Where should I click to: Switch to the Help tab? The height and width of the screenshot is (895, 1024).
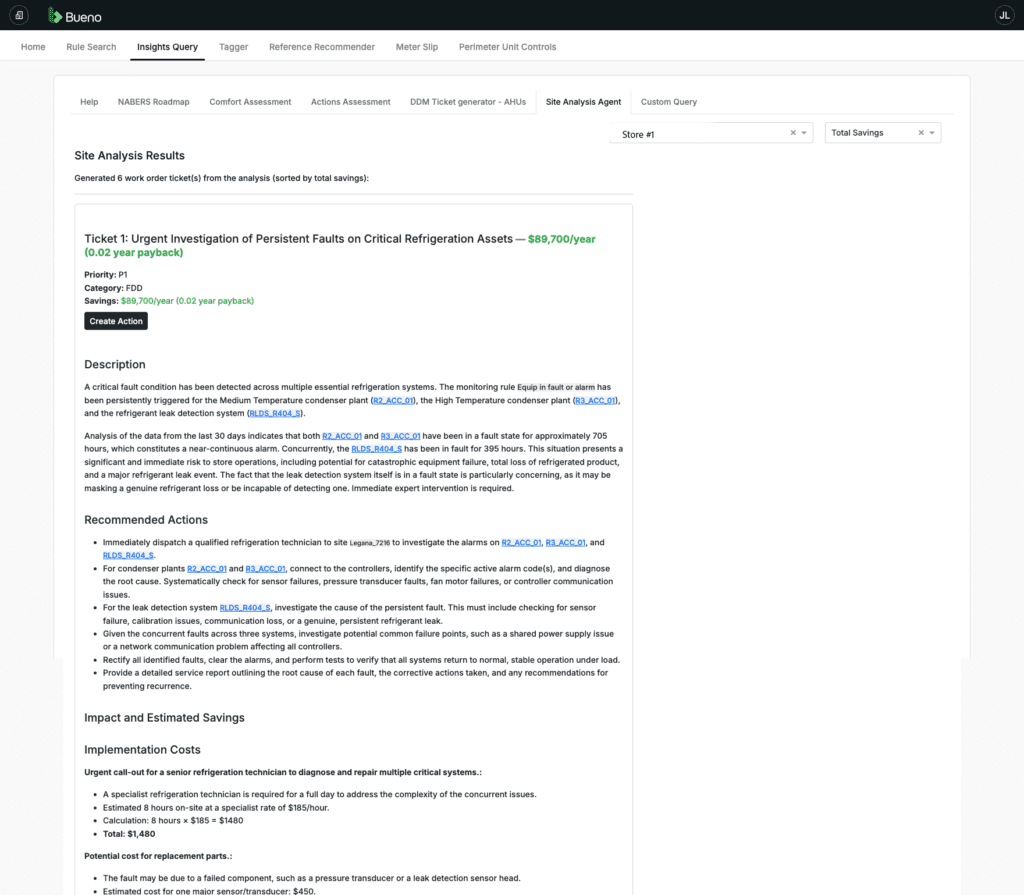coord(89,102)
